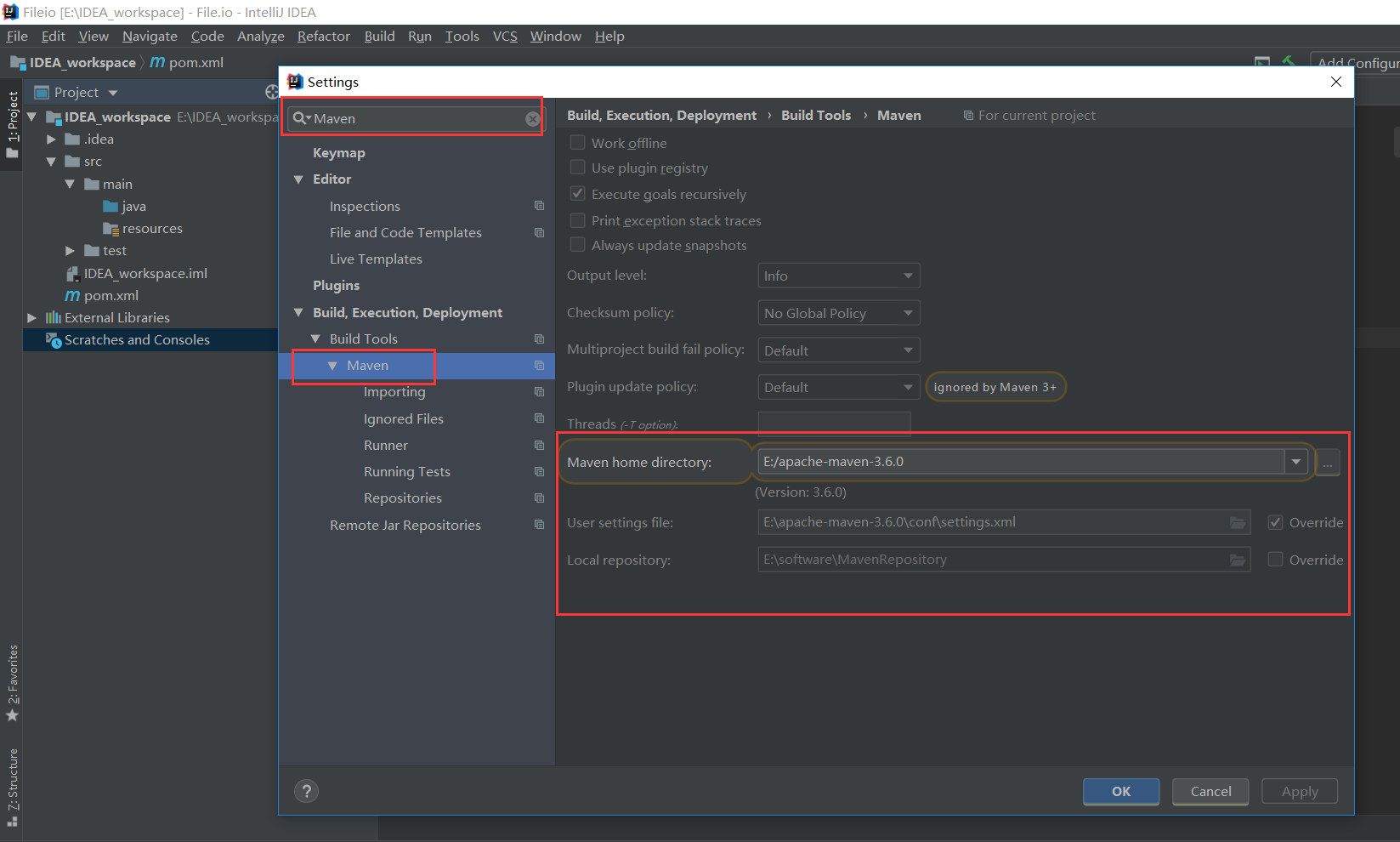Click the Cancel button
Viewport: 1400px width, 842px height.
1210,791
